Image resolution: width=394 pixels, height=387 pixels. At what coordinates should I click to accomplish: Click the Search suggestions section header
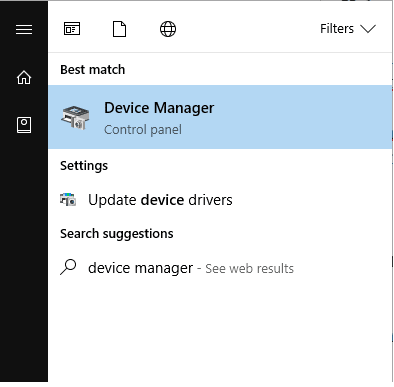(x=117, y=234)
